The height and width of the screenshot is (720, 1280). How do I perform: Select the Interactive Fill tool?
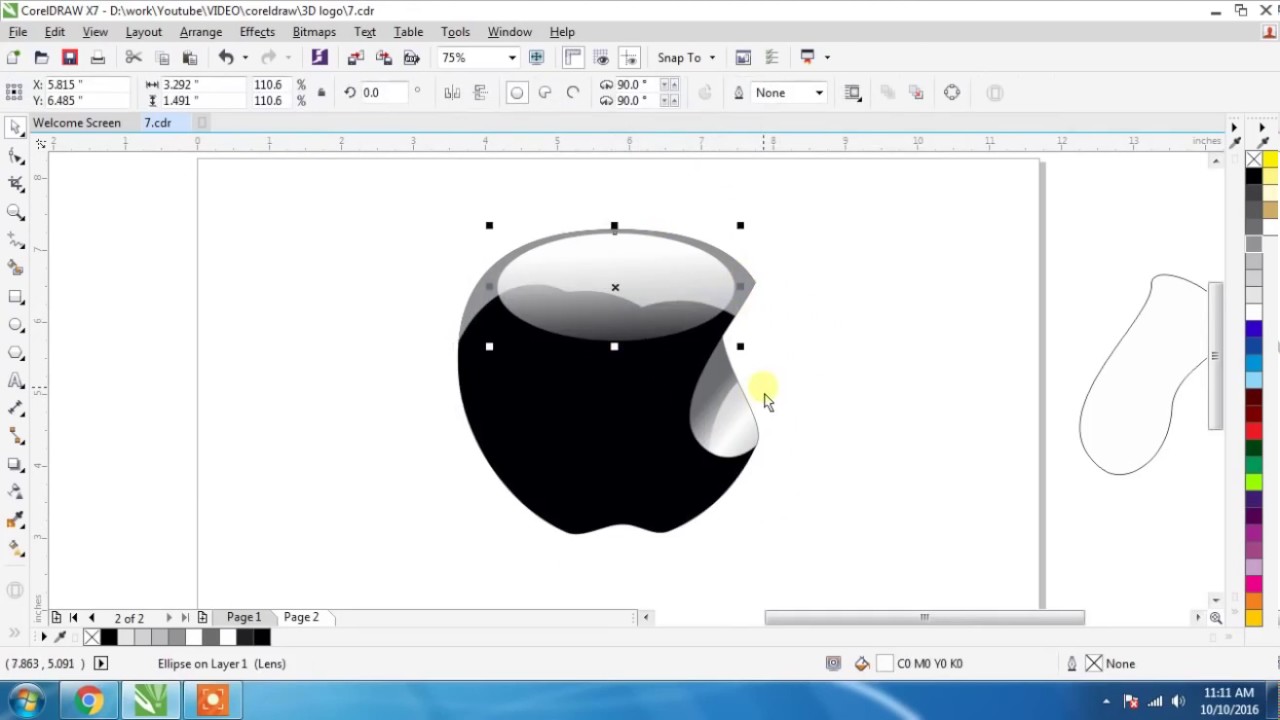[15, 548]
